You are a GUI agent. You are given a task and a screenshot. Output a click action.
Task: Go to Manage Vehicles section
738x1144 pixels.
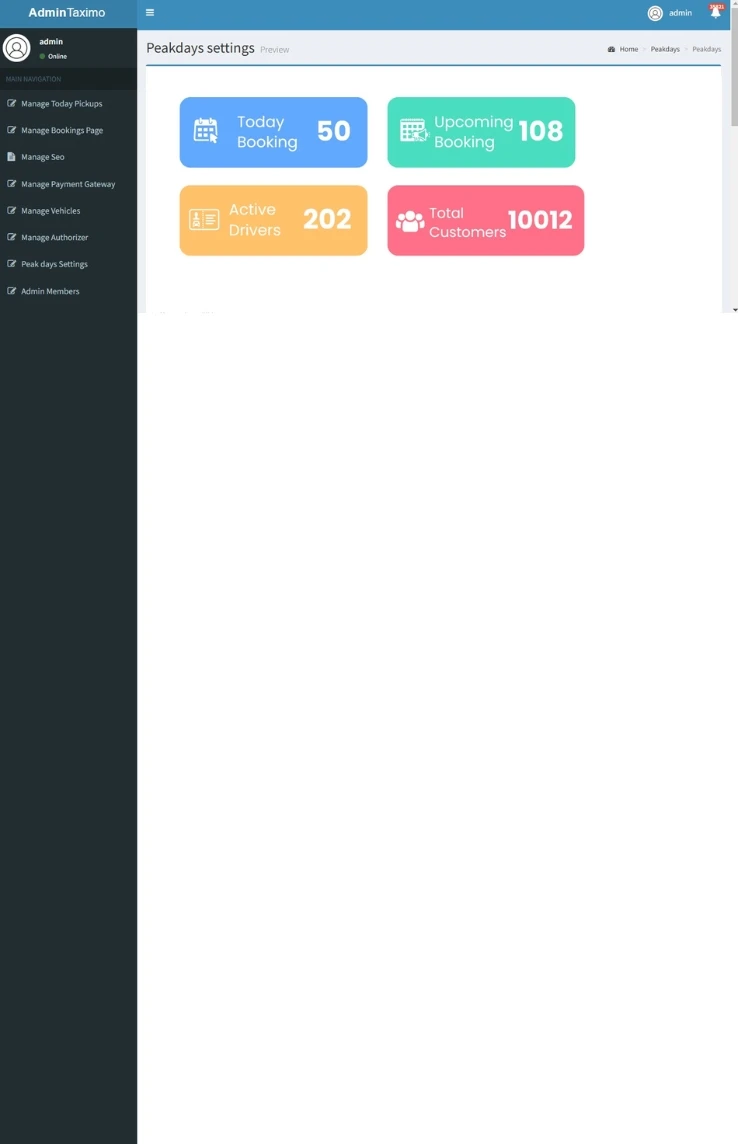pos(50,211)
